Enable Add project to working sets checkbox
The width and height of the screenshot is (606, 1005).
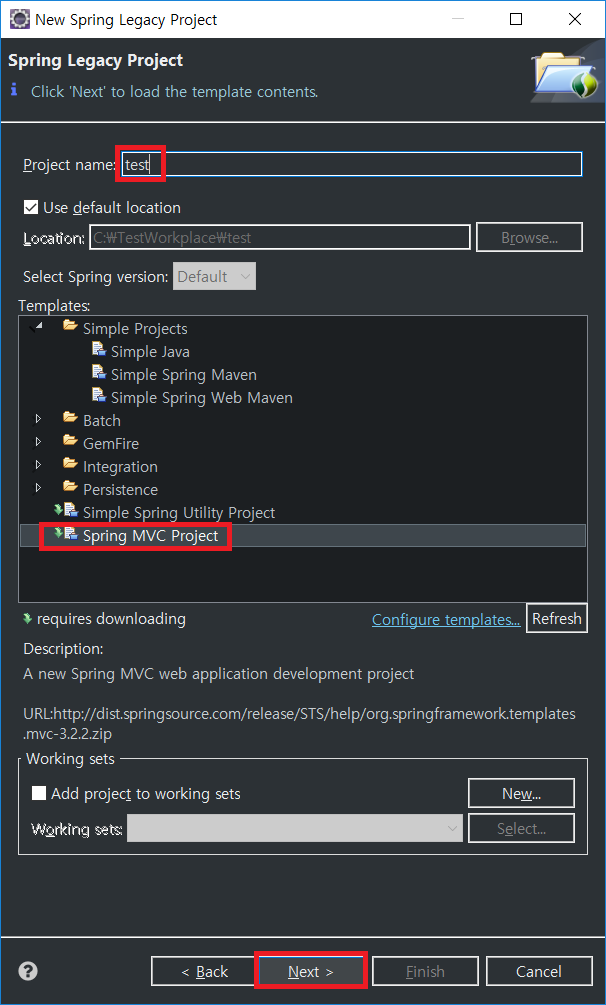[x=39, y=793]
